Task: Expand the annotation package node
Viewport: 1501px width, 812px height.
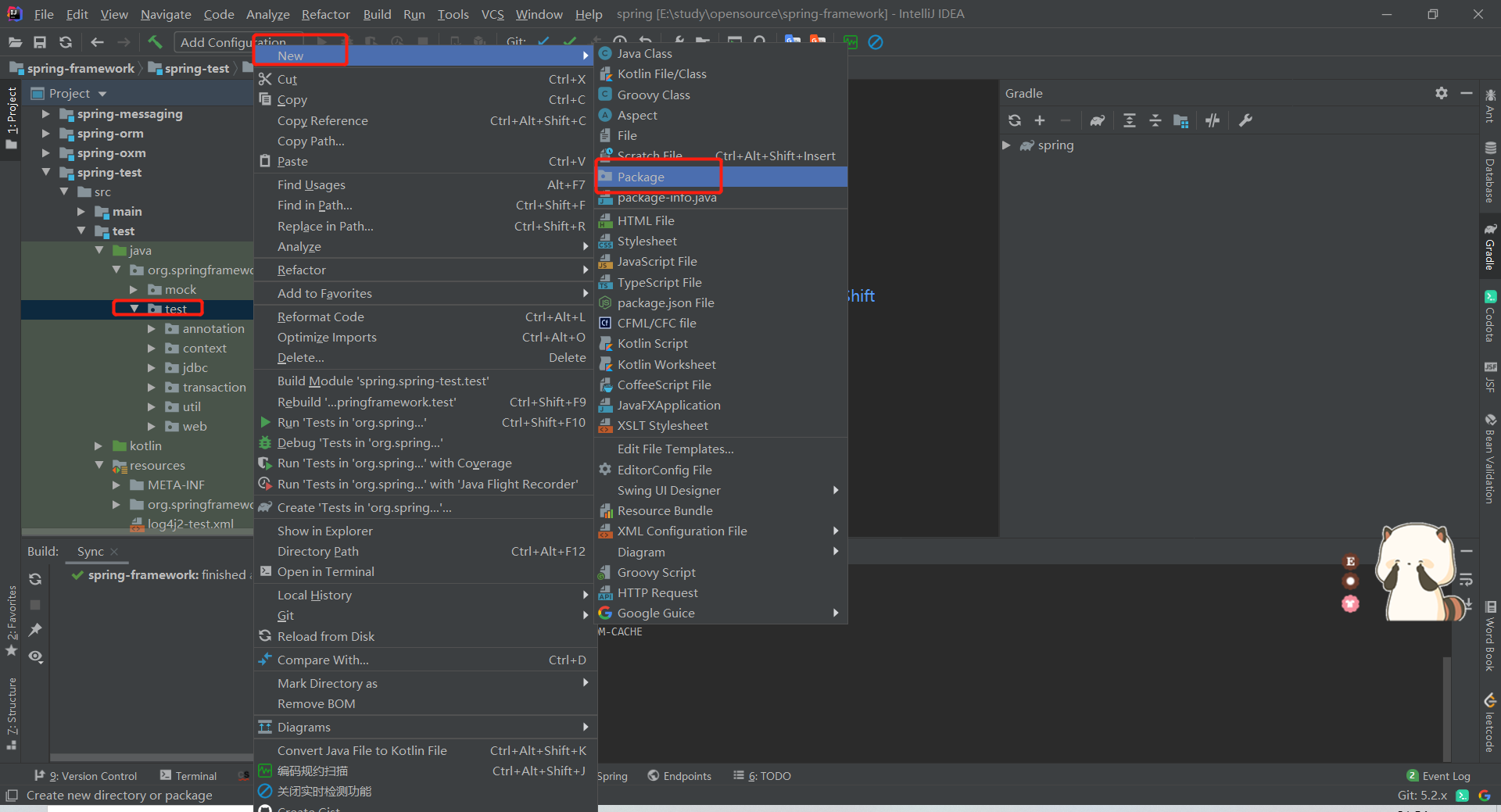Action: tap(152, 329)
